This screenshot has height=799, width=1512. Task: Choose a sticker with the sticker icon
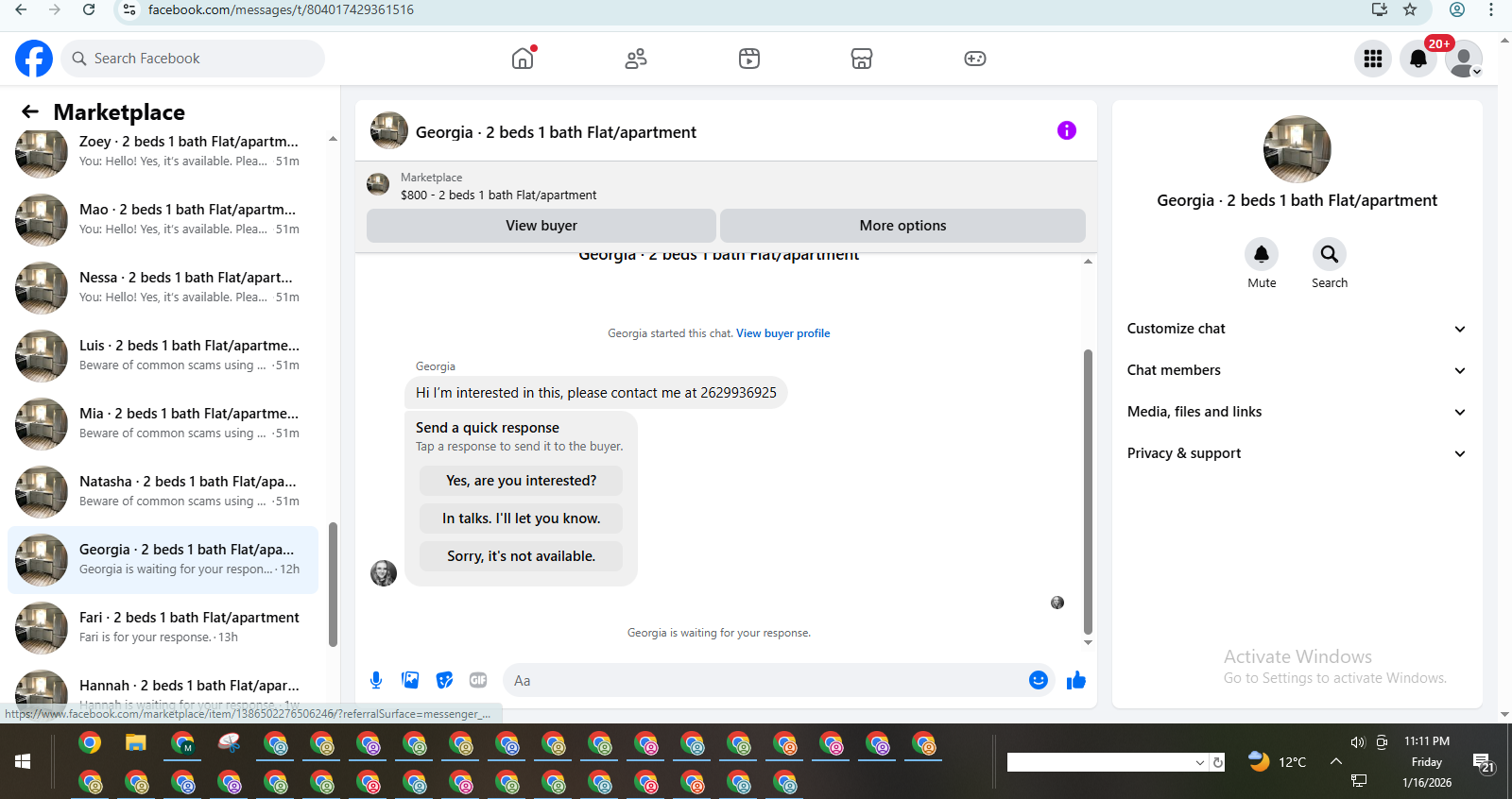point(444,680)
